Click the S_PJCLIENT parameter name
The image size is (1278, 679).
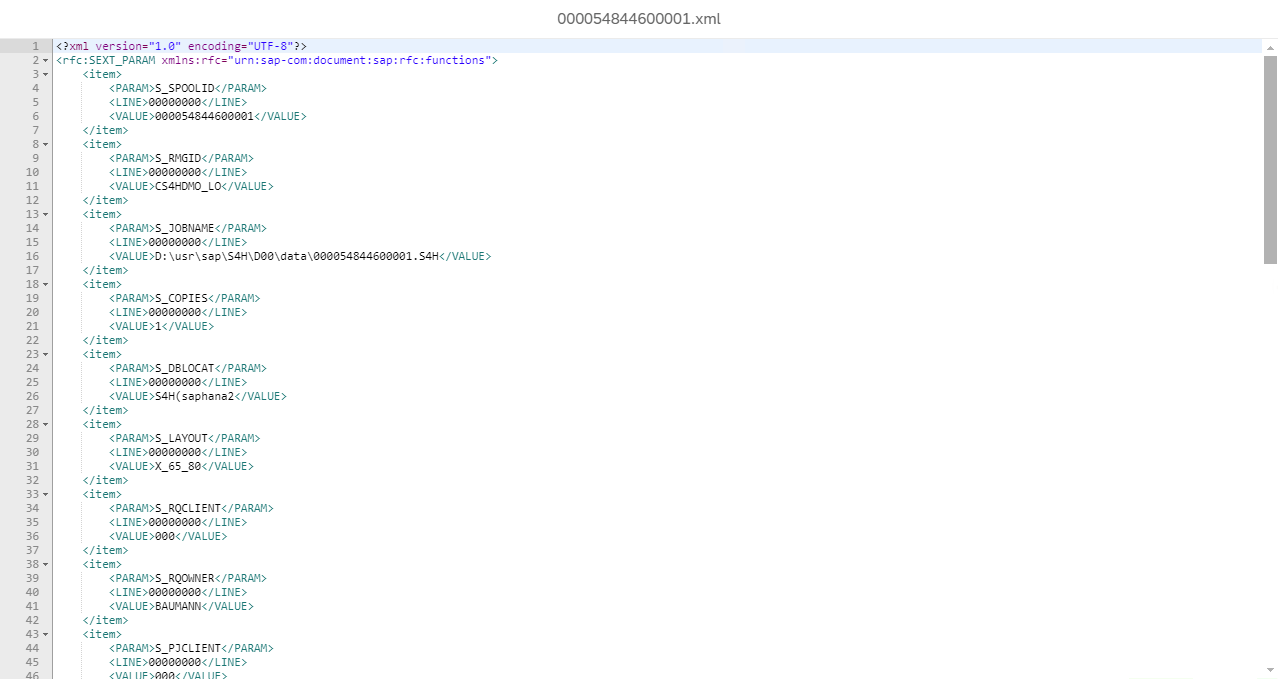188,648
